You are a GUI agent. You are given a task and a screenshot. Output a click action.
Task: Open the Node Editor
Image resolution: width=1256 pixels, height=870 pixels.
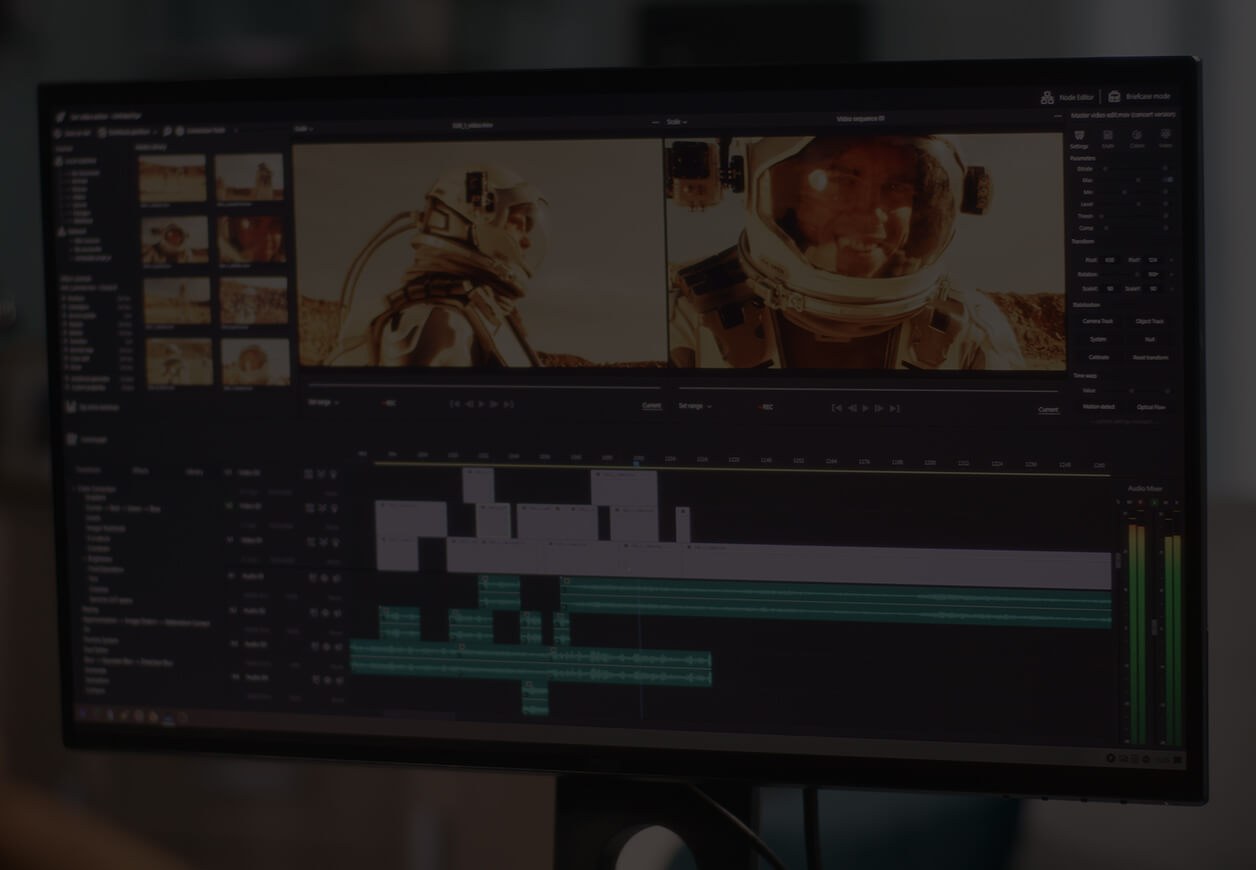tap(1067, 97)
